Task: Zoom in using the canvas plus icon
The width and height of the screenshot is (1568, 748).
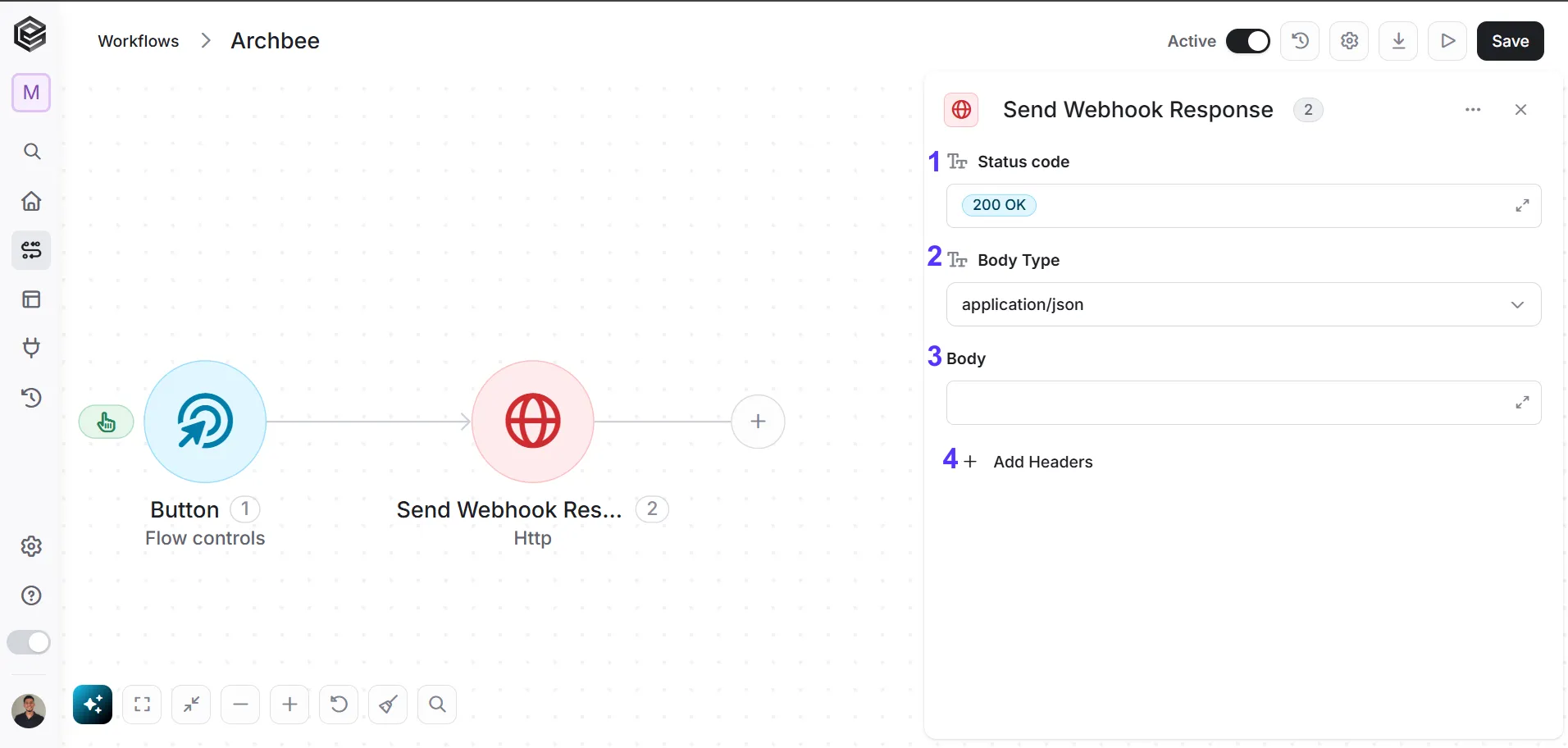Action: pyautogui.click(x=289, y=705)
